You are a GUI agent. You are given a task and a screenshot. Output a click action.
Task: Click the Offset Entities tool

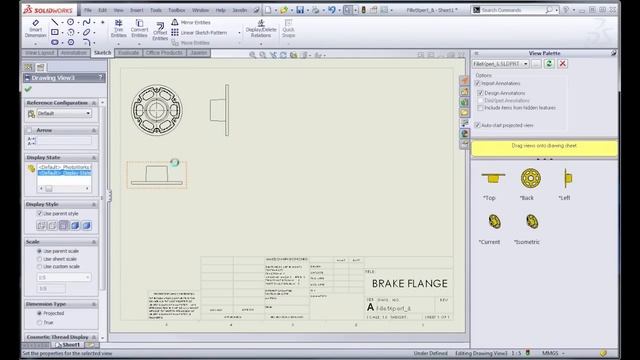pos(160,31)
